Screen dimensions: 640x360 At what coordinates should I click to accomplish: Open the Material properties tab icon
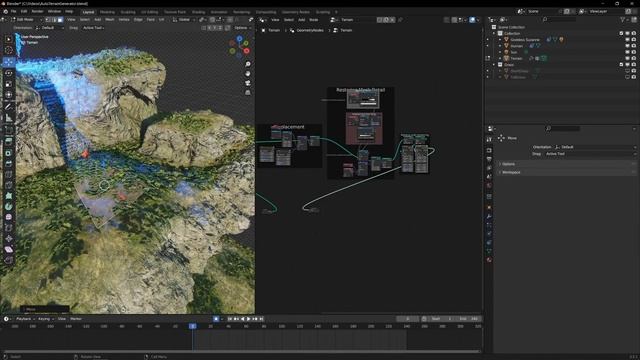pos(489,260)
